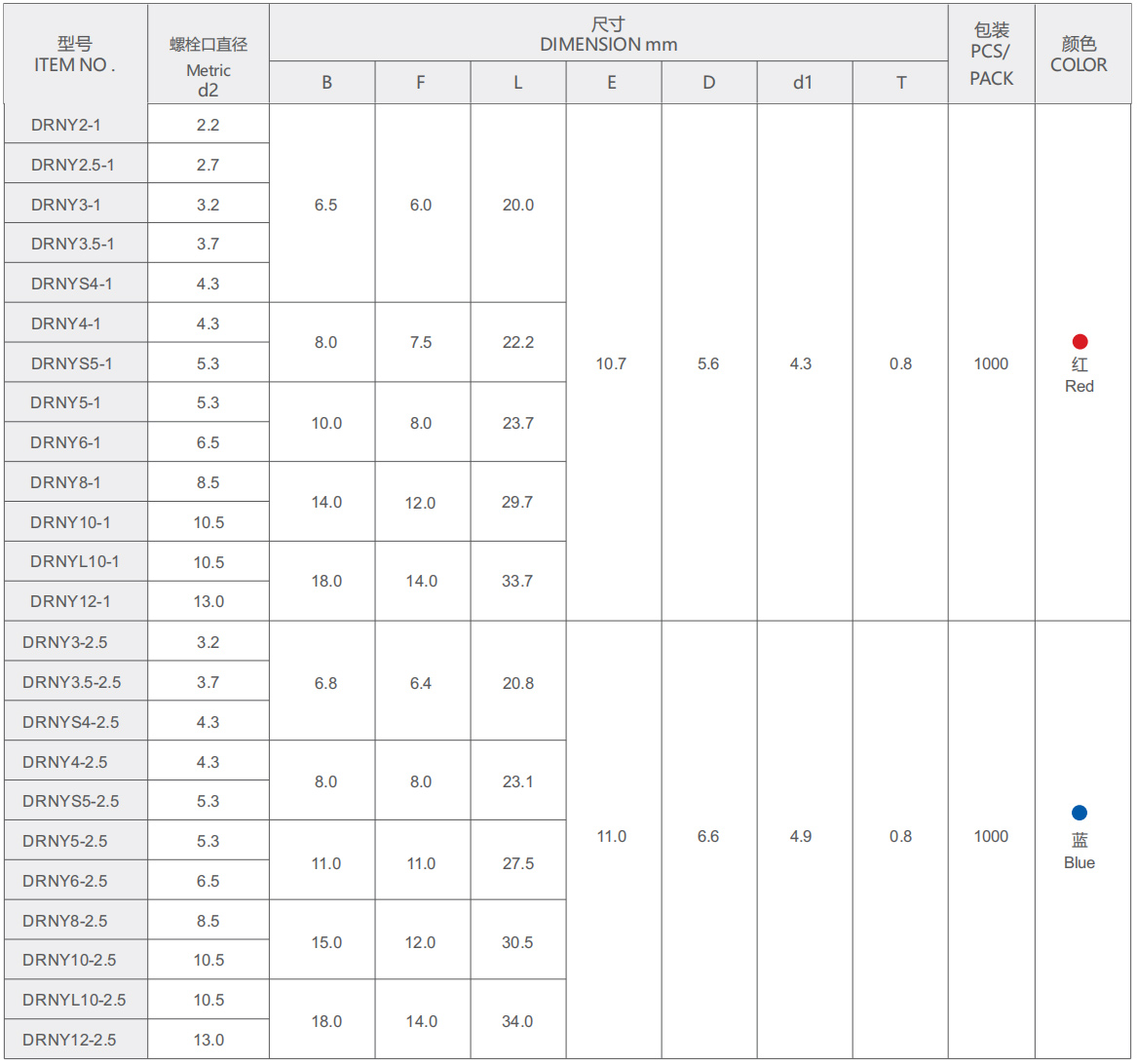This screenshot has width=1137, height=1064.
Task: Click the L value 30.5
Action: pos(517,943)
